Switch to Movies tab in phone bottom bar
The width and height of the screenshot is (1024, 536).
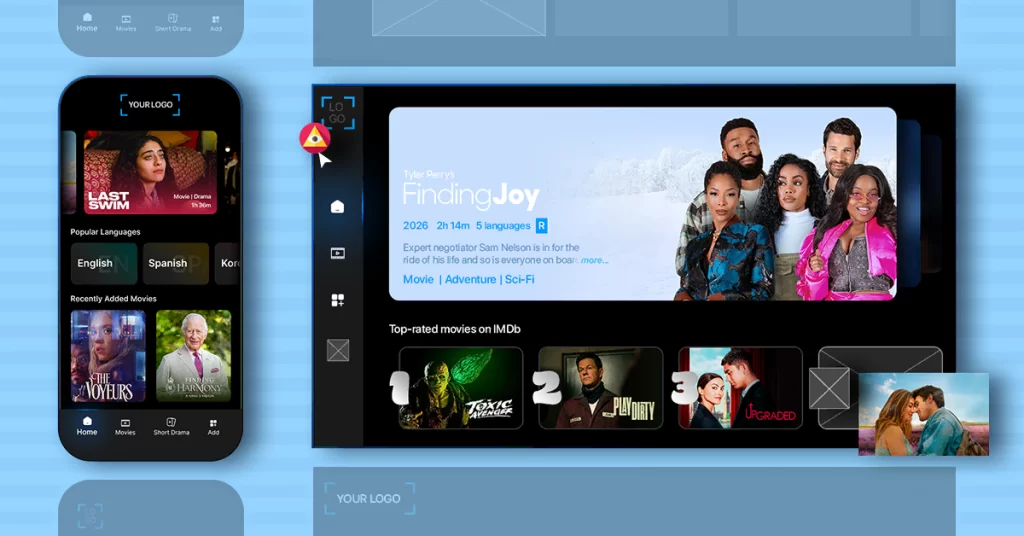coord(125,426)
